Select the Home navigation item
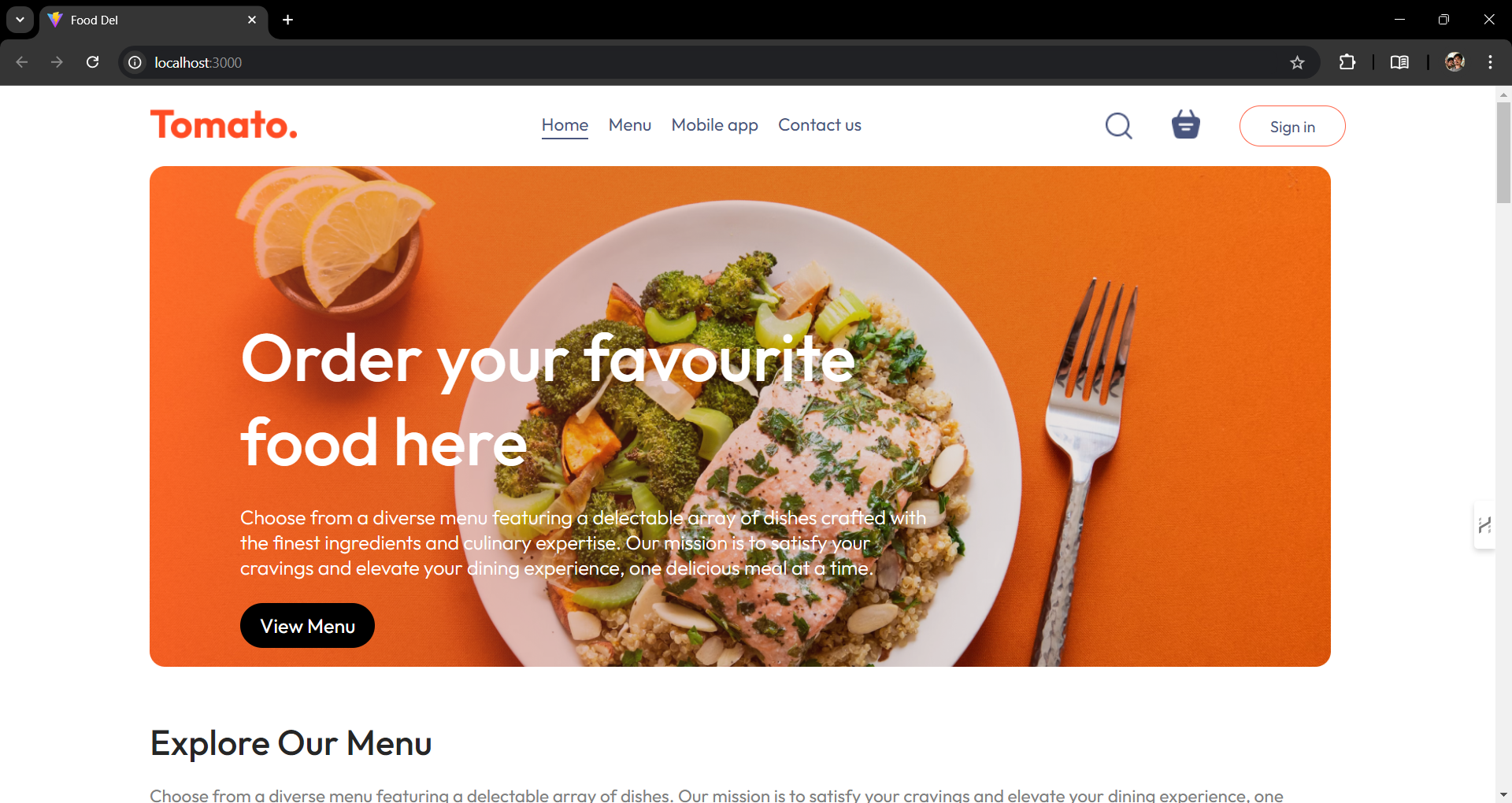This screenshot has width=1512, height=803. [565, 125]
